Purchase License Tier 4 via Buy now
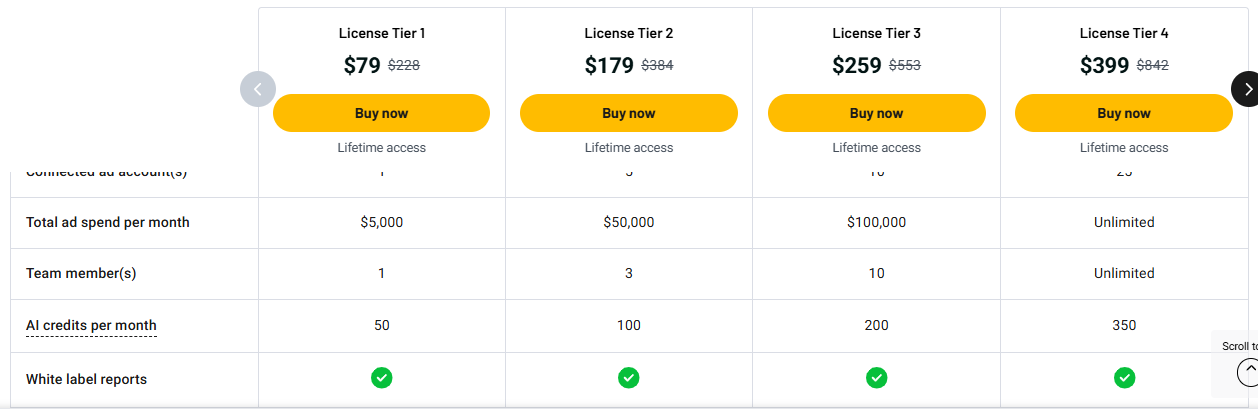This screenshot has height=419, width=1258. click(1123, 113)
